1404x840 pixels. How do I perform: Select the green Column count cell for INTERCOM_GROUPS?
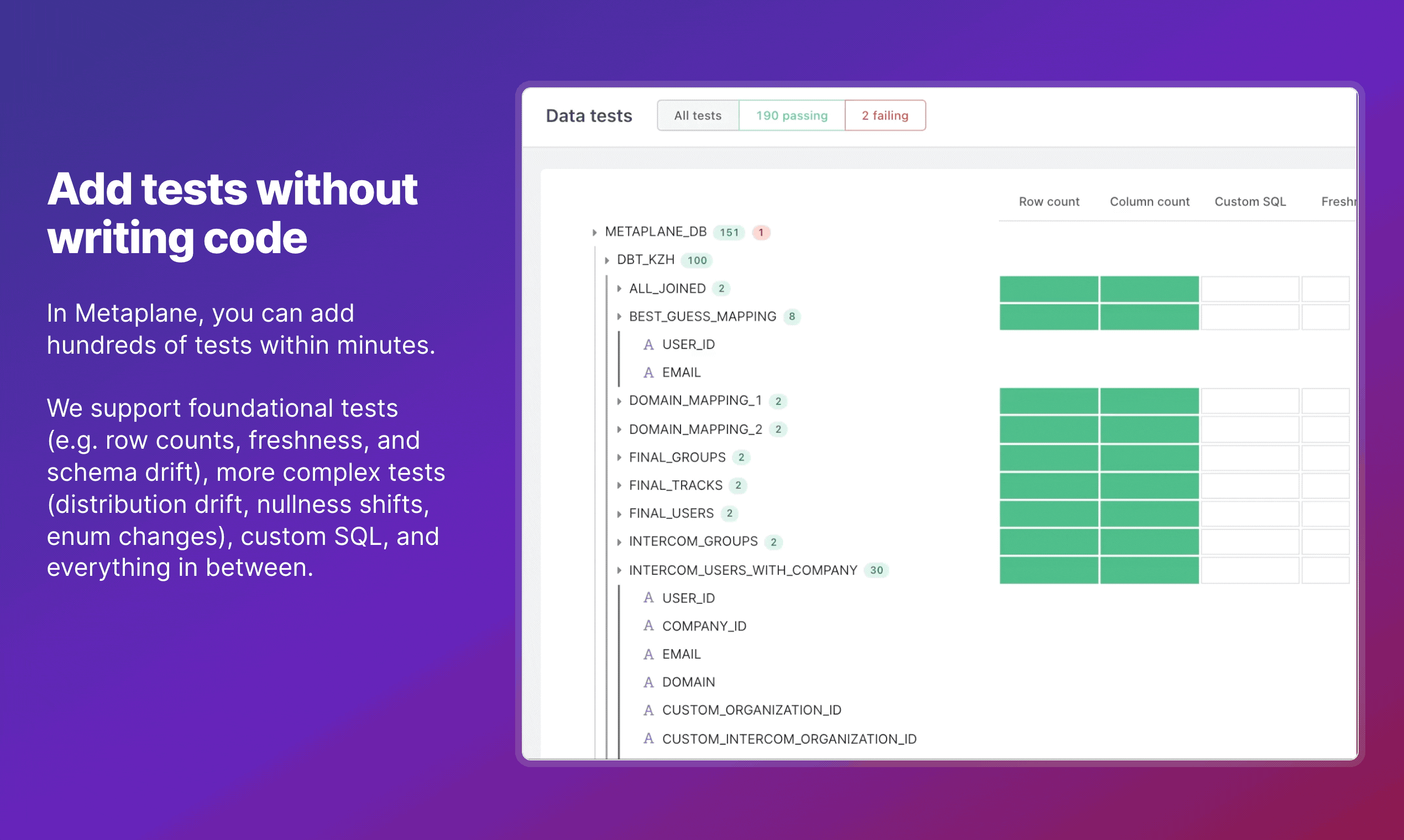(x=1150, y=542)
